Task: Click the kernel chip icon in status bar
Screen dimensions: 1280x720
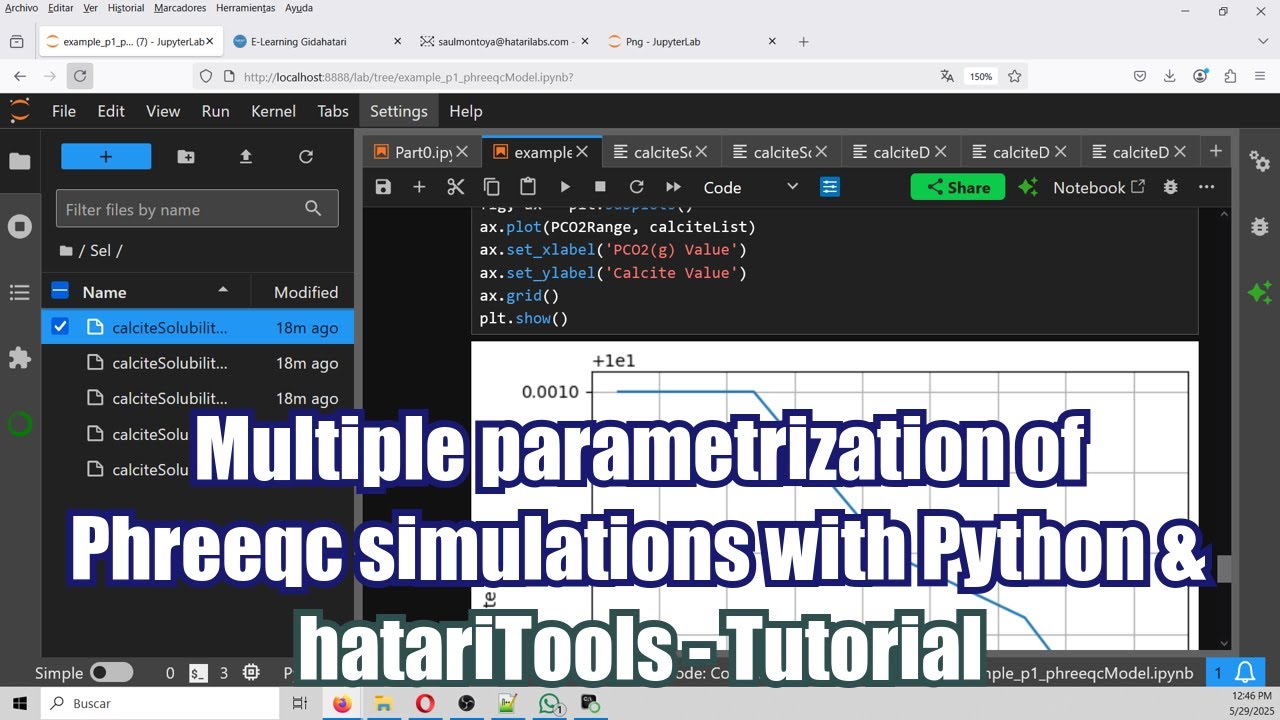Action: pos(251,673)
